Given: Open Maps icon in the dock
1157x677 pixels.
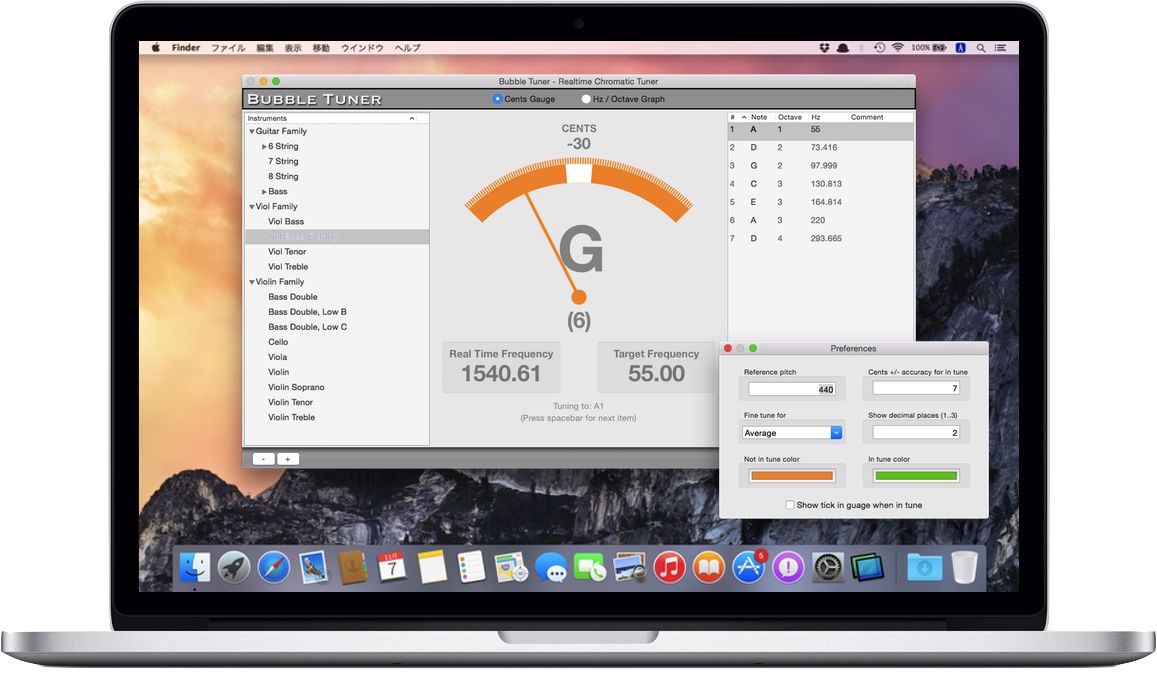Looking at the screenshot, I should pyautogui.click(x=511, y=568).
